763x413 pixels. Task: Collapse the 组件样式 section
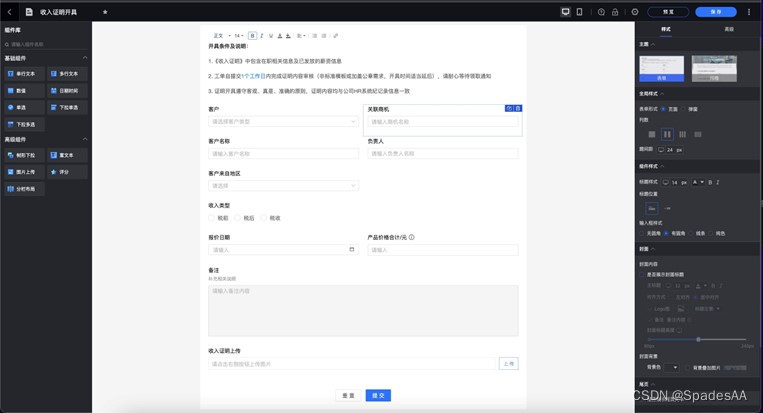[662, 166]
